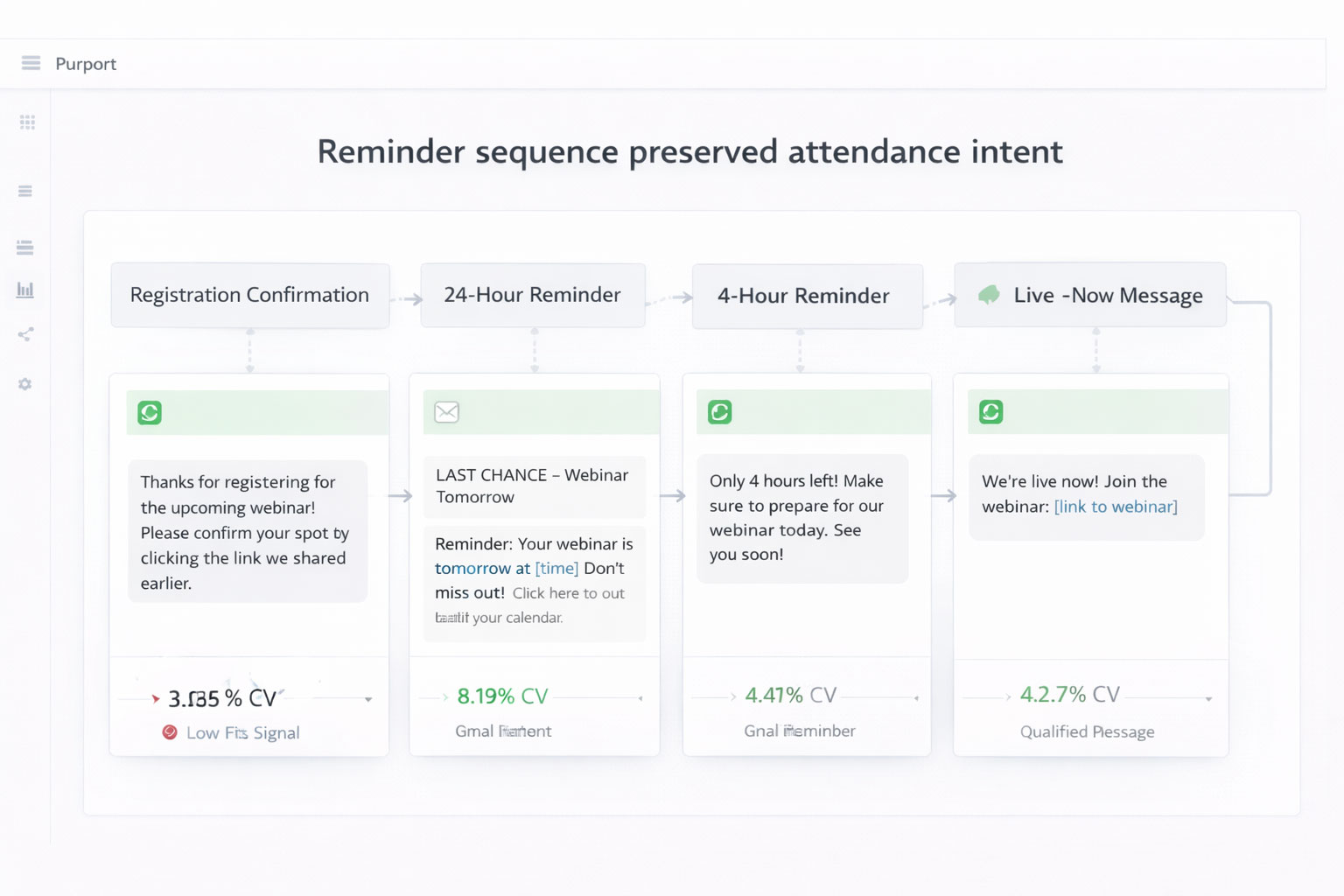This screenshot has height=896, width=1344.
Task: Select the Live-Now Message step
Action: click(x=1089, y=296)
